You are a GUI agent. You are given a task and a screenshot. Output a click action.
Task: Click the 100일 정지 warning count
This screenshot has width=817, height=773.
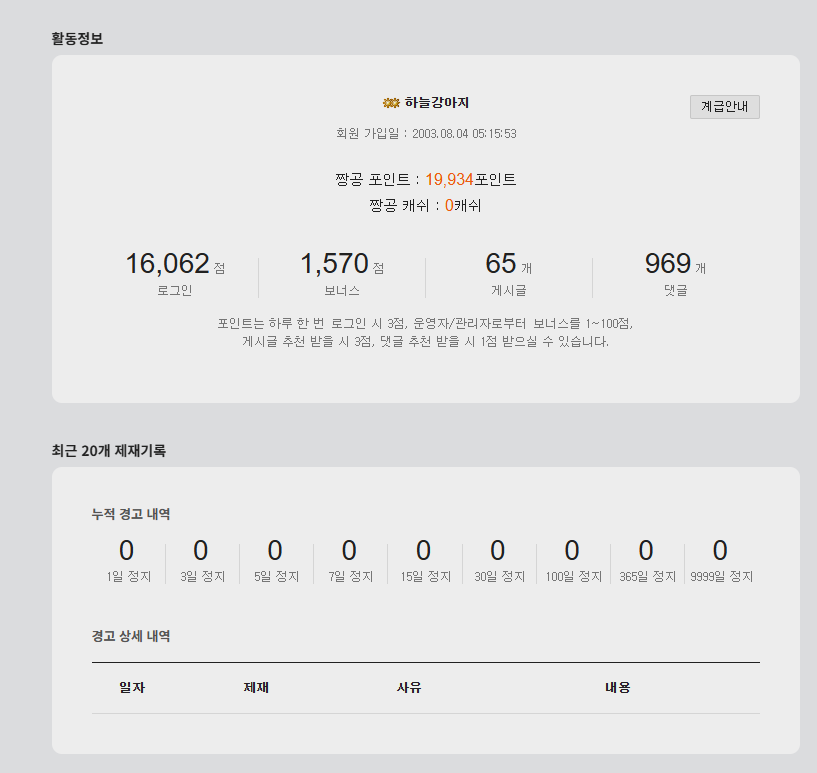coord(572,551)
